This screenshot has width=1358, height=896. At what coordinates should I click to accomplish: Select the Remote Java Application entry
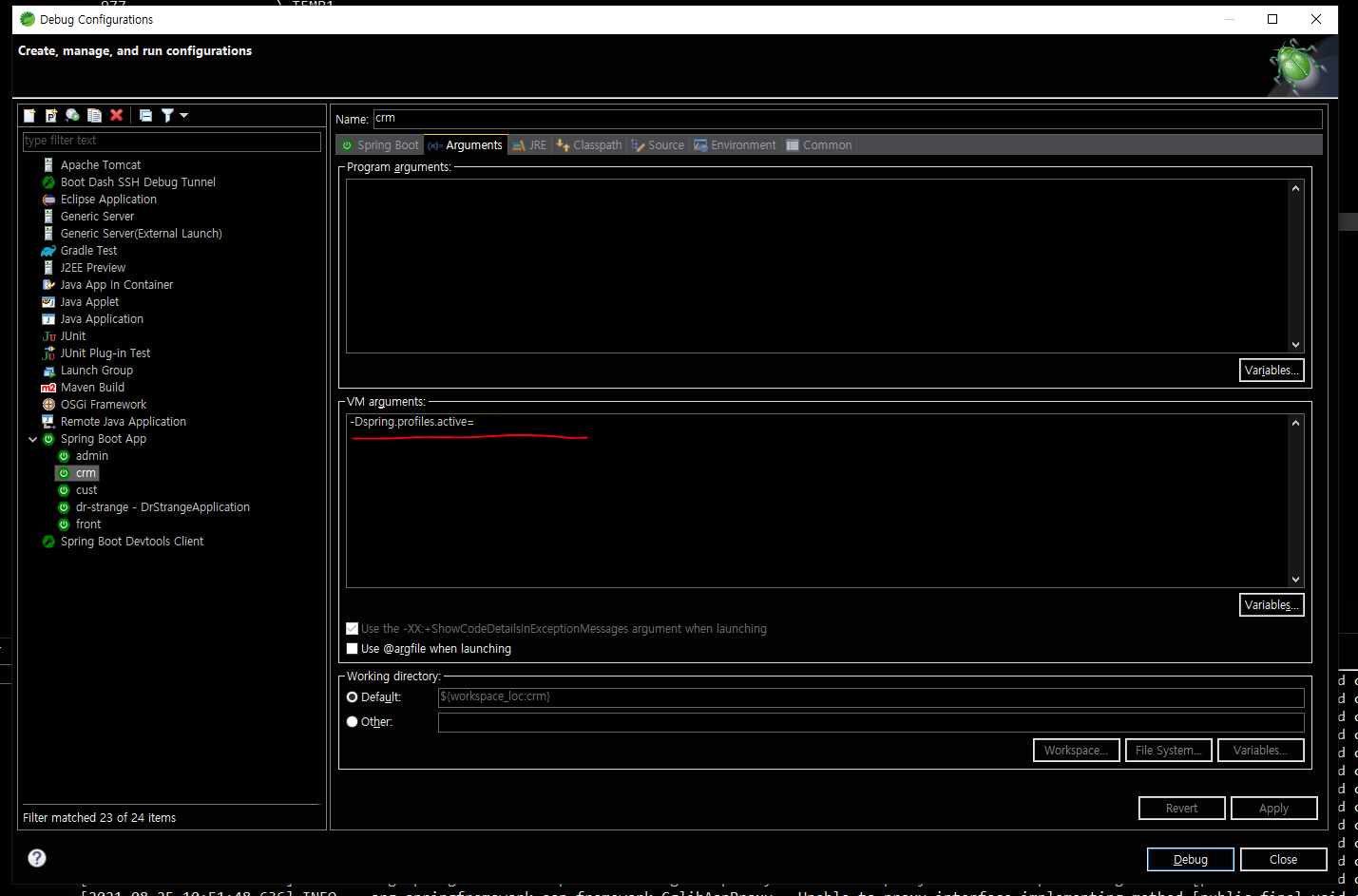click(123, 422)
